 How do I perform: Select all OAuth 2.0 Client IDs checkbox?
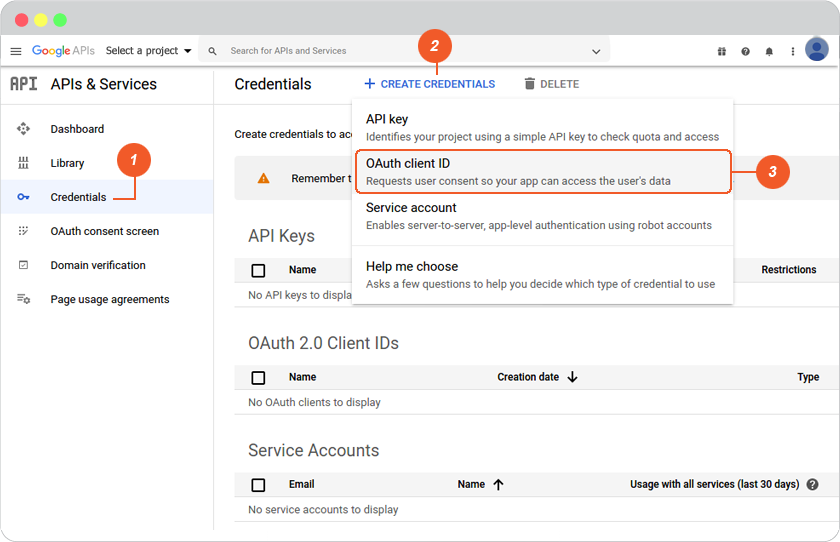click(258, 378)
